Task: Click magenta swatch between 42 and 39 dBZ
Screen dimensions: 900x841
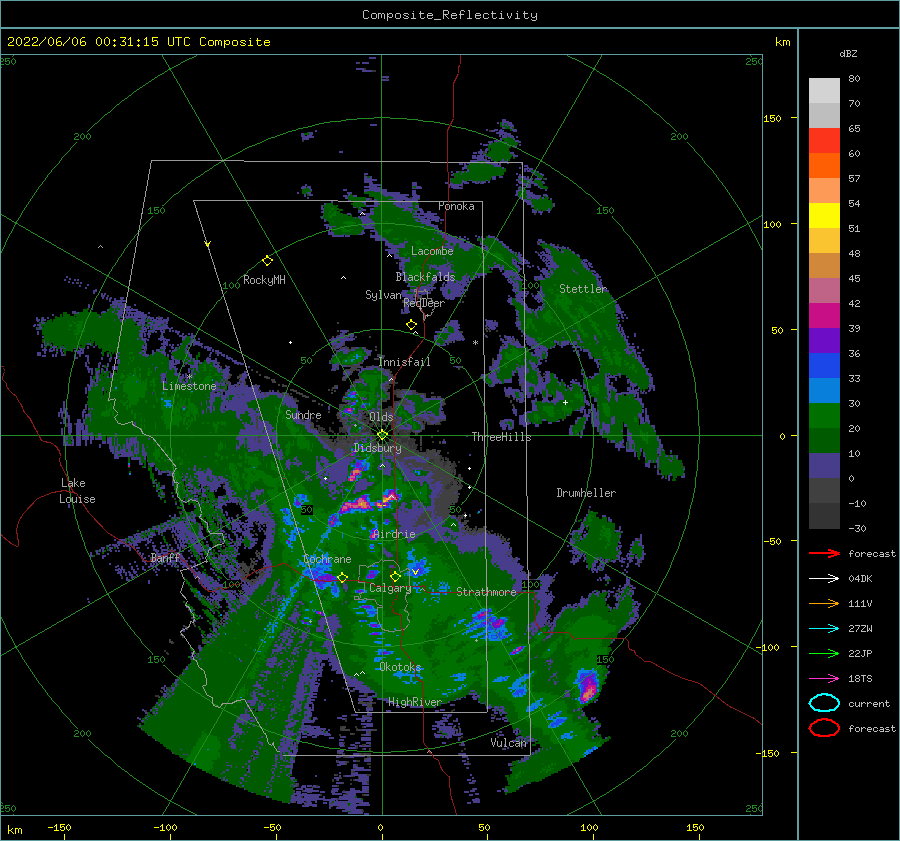Action: [x=824, y=316]
